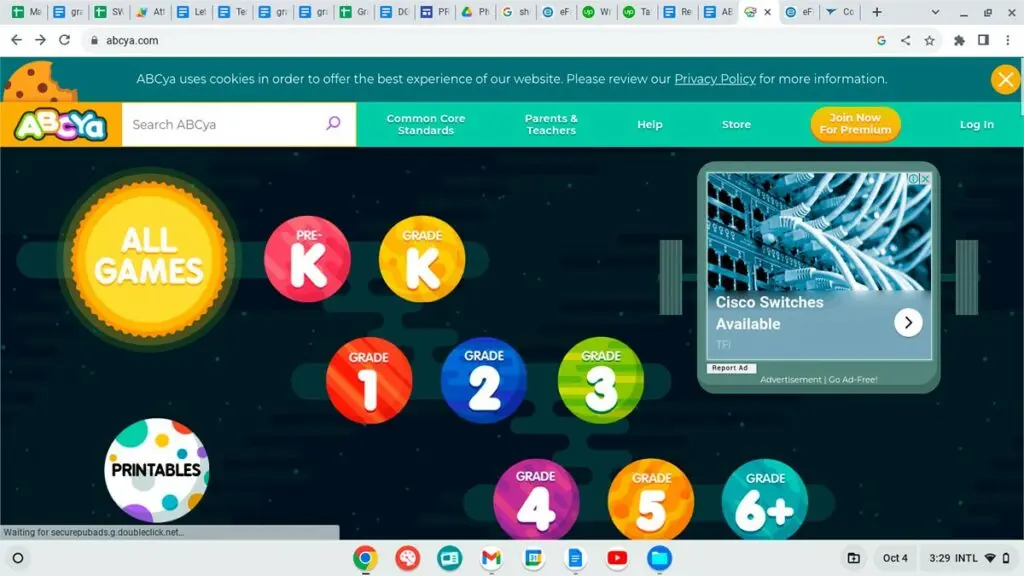Toggle the browser side panel
Image resolution: width=1024 pixels, height=576 pixels.
pos(983,40)
